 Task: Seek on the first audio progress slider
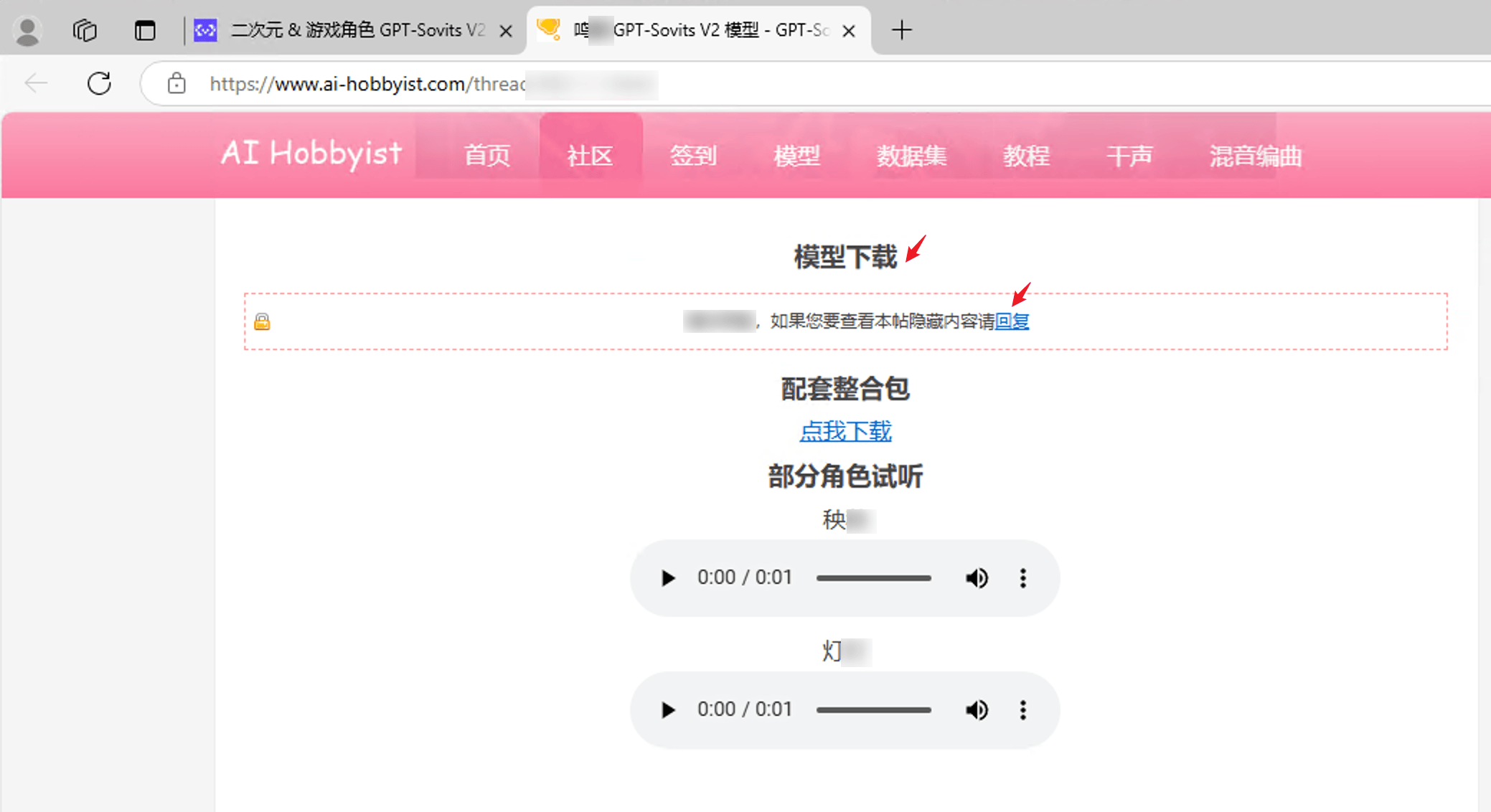click(x=873, y=578)
